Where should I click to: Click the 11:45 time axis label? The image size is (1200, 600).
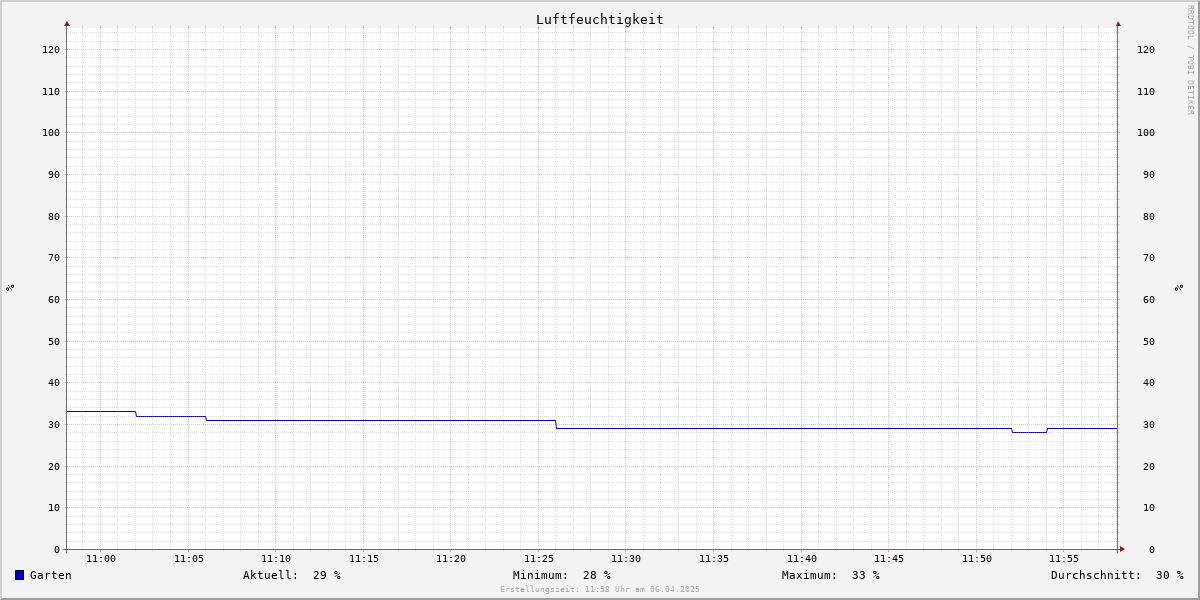(x=889, y=559)
